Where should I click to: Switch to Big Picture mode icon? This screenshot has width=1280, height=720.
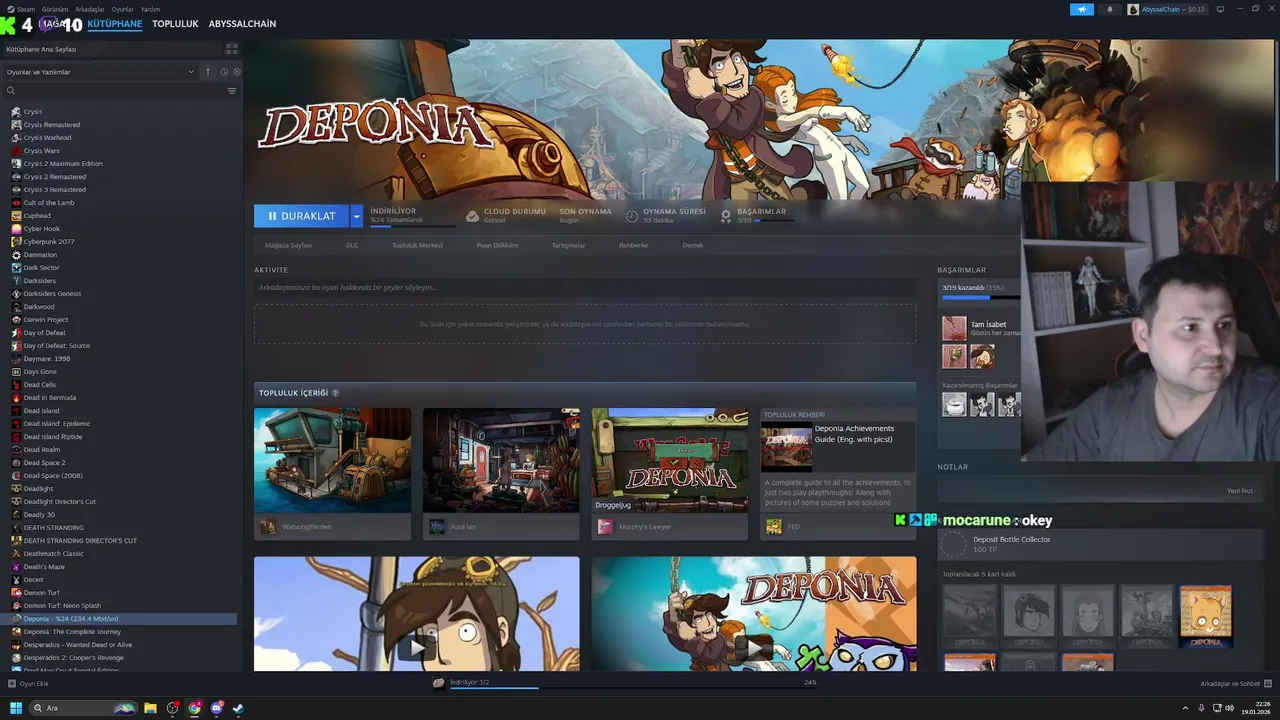[x=1219, y=9]
